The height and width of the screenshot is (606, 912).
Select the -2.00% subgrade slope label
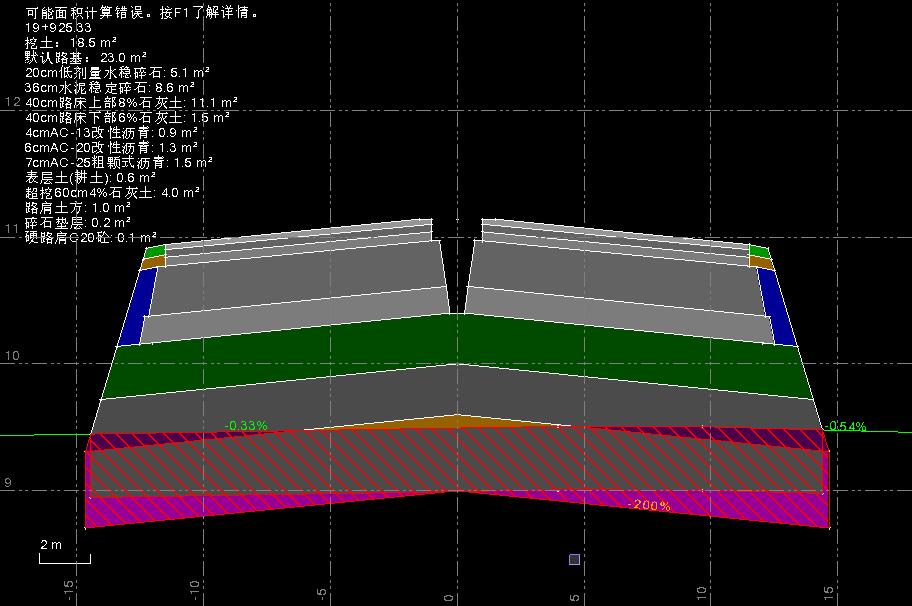649,505
